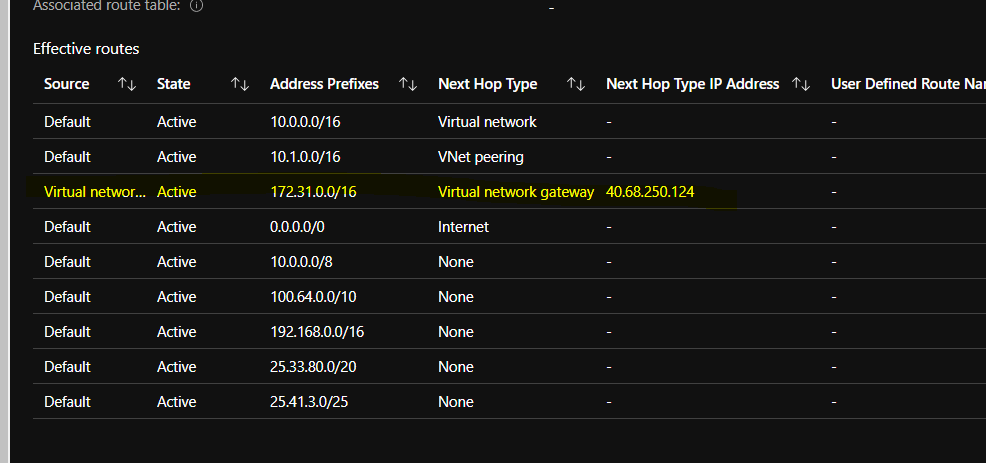Click the 40.68.250.124 next hop IP
Image resolution: width=986 pixels, height=463 pixels.
tap(650, 192)
